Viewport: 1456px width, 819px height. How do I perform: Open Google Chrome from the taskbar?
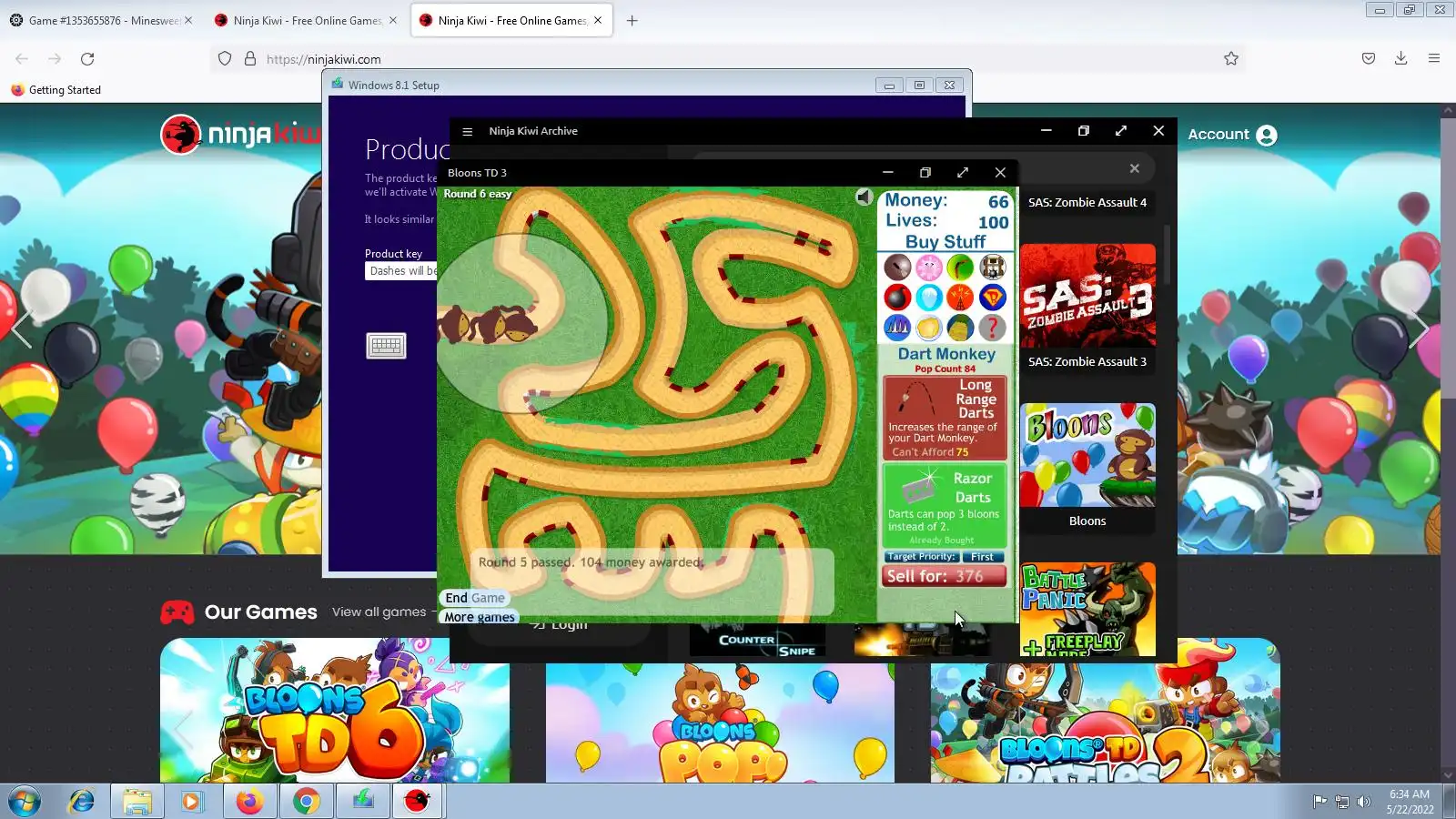[x=307, y=802]
